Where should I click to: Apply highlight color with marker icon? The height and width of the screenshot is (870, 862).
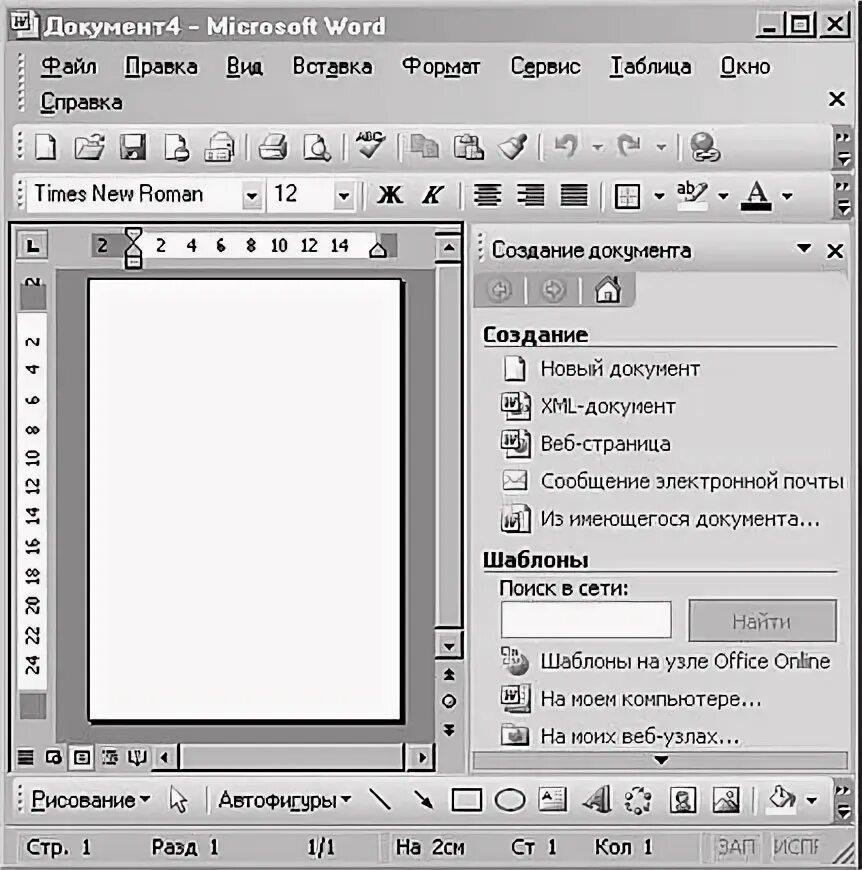point(692,195)
